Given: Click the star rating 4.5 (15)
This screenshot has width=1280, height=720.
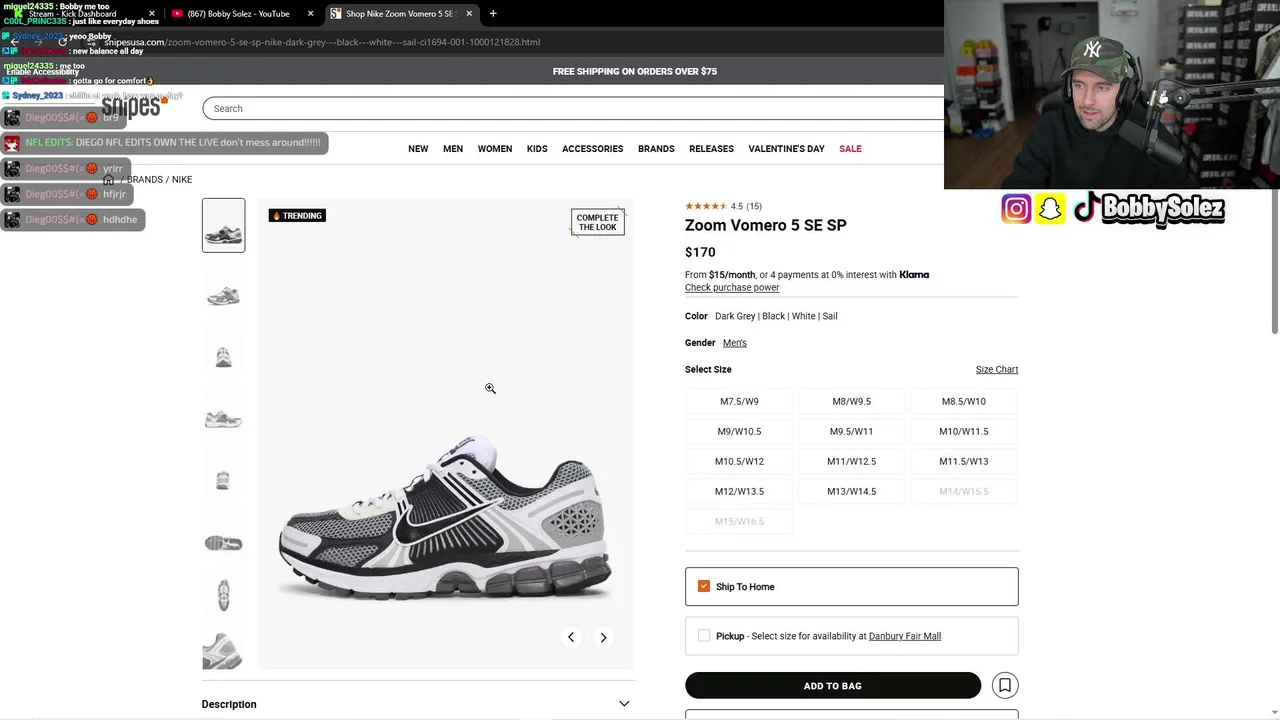Looking at the screenshot, I should pos(723,206).
